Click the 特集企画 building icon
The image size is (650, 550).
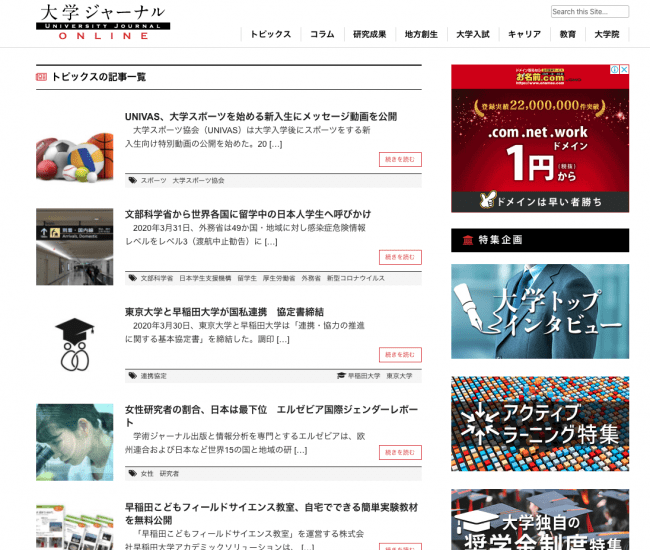[468, 240]
